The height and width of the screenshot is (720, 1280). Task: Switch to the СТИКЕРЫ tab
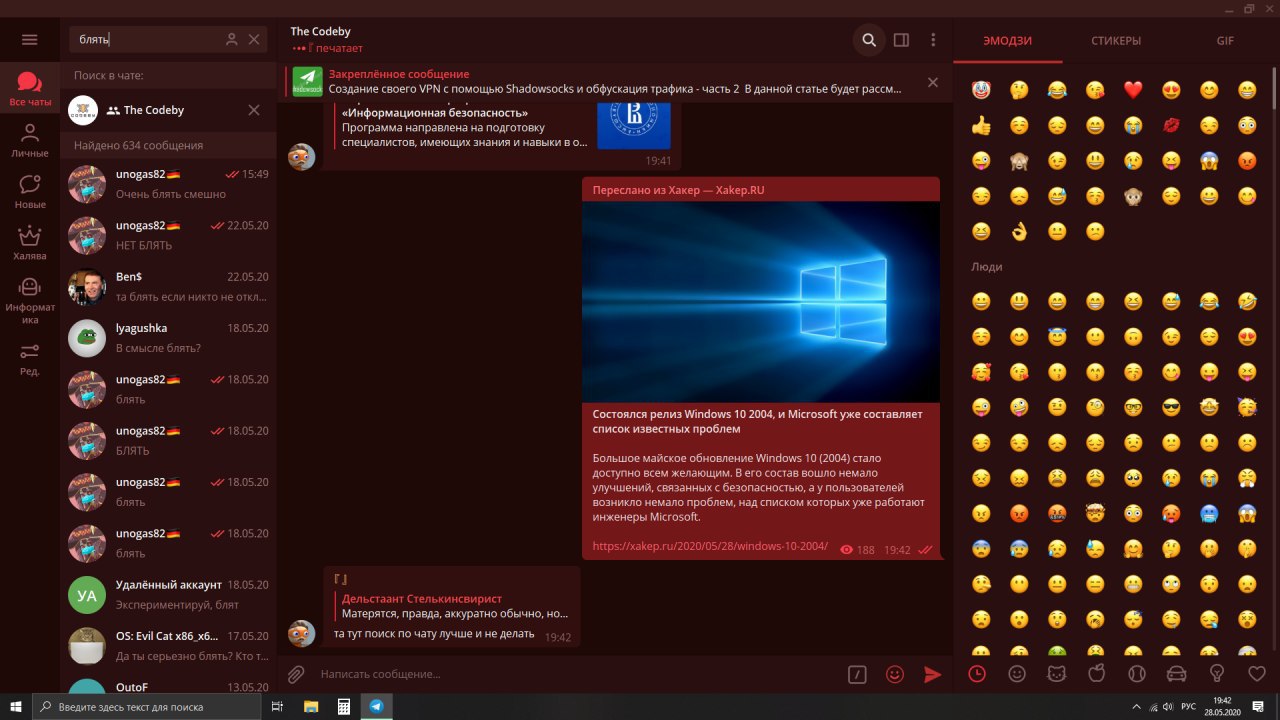1116,41
